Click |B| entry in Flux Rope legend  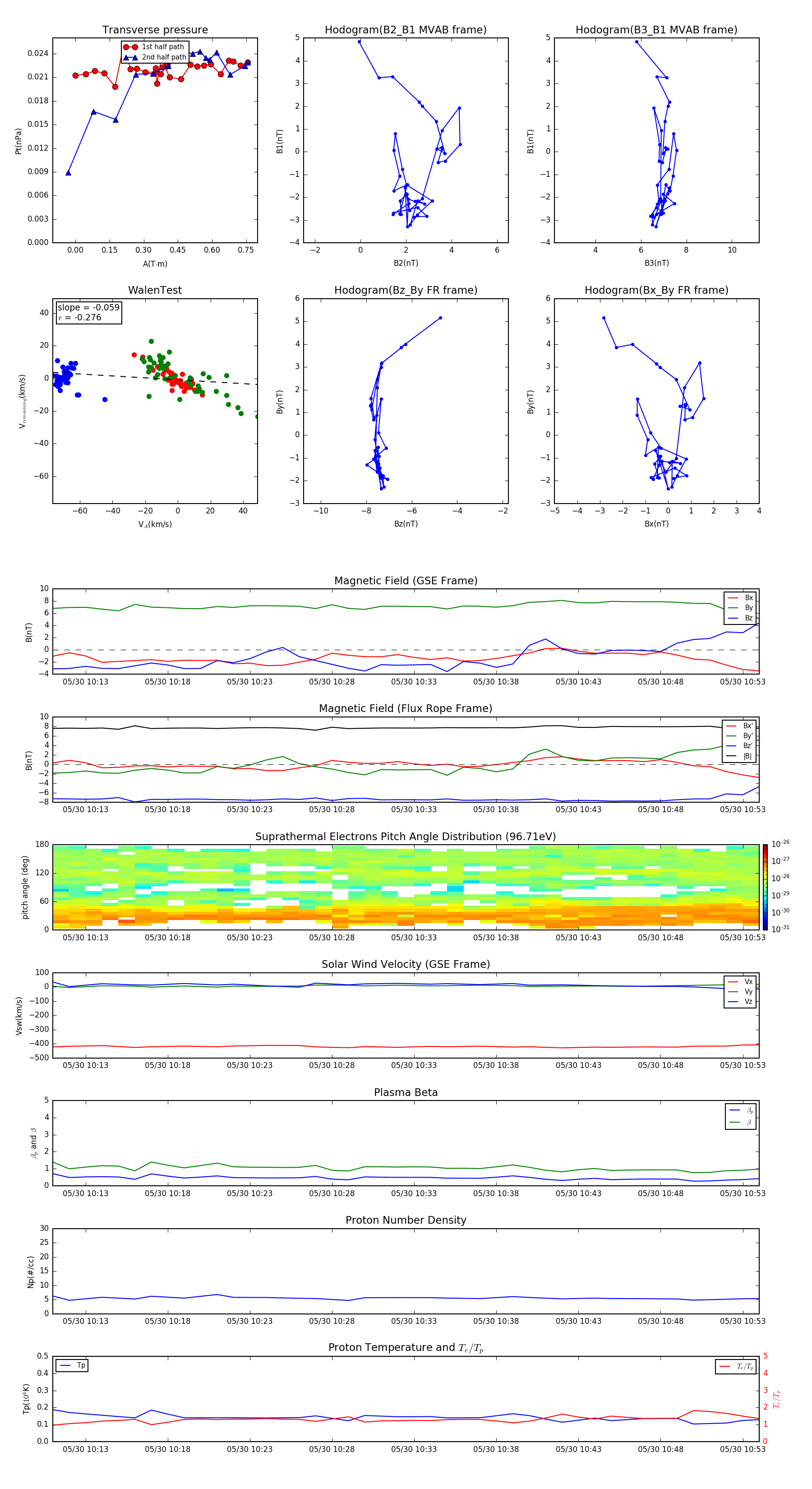(740, 756)
